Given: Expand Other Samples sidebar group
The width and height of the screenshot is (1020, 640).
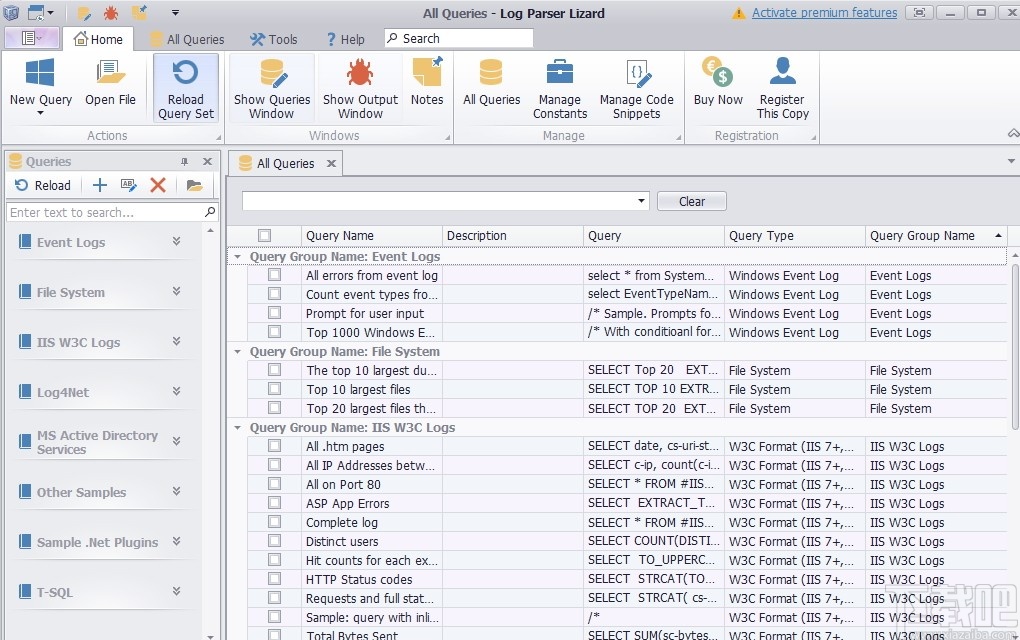Looking at the screenshot, I should click(176, 491).
